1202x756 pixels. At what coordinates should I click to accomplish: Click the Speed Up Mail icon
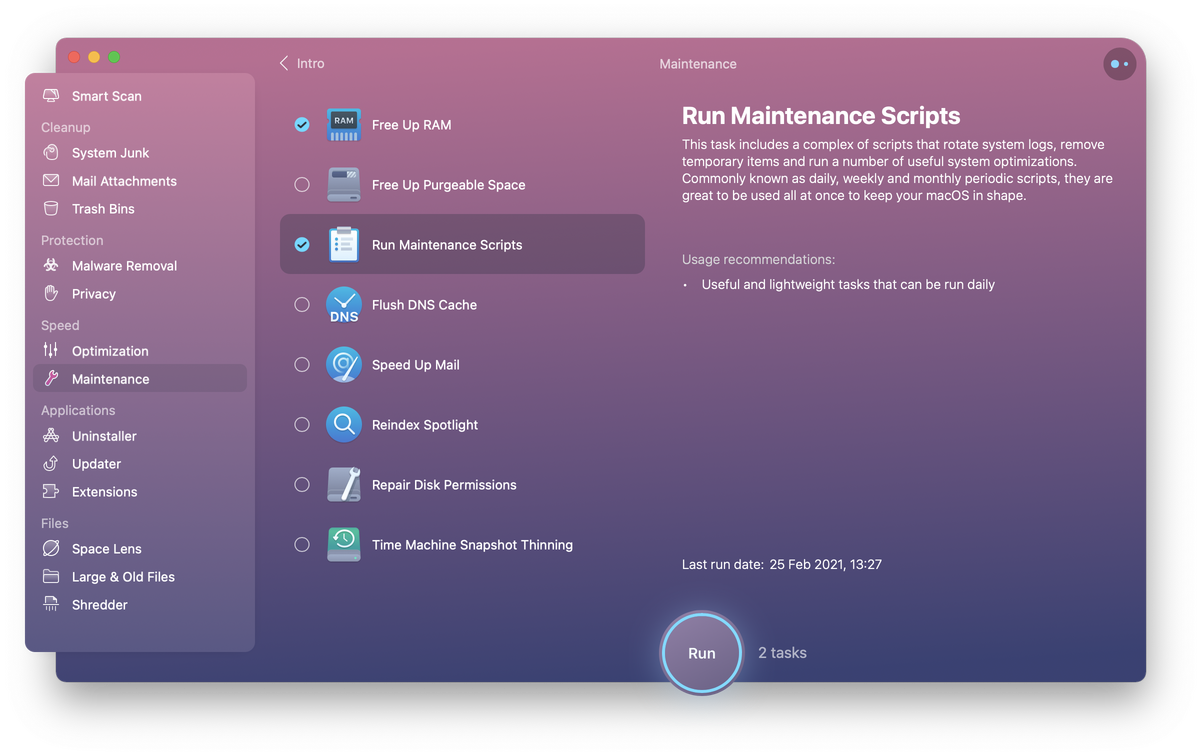coord(344,365)
